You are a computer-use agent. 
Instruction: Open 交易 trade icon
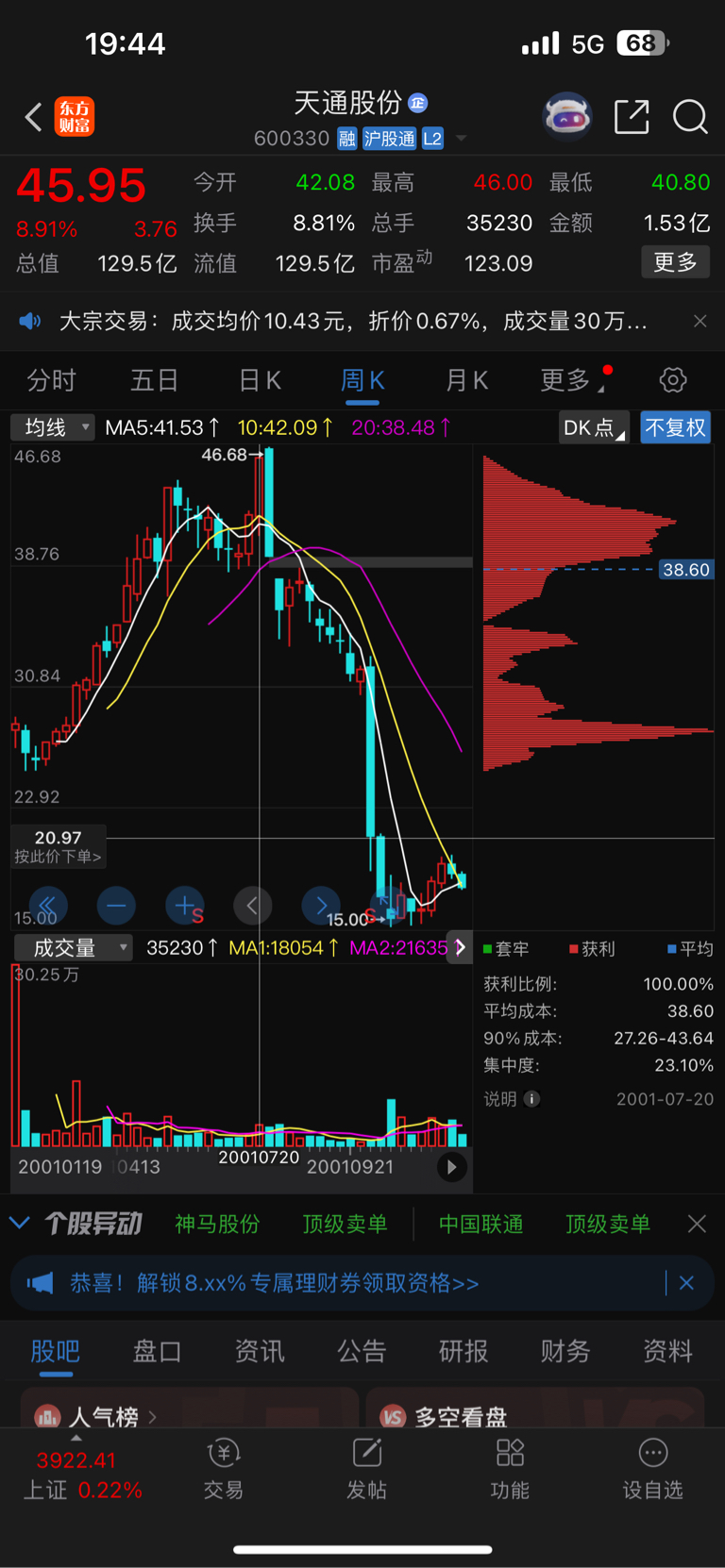pos(224,1469)
